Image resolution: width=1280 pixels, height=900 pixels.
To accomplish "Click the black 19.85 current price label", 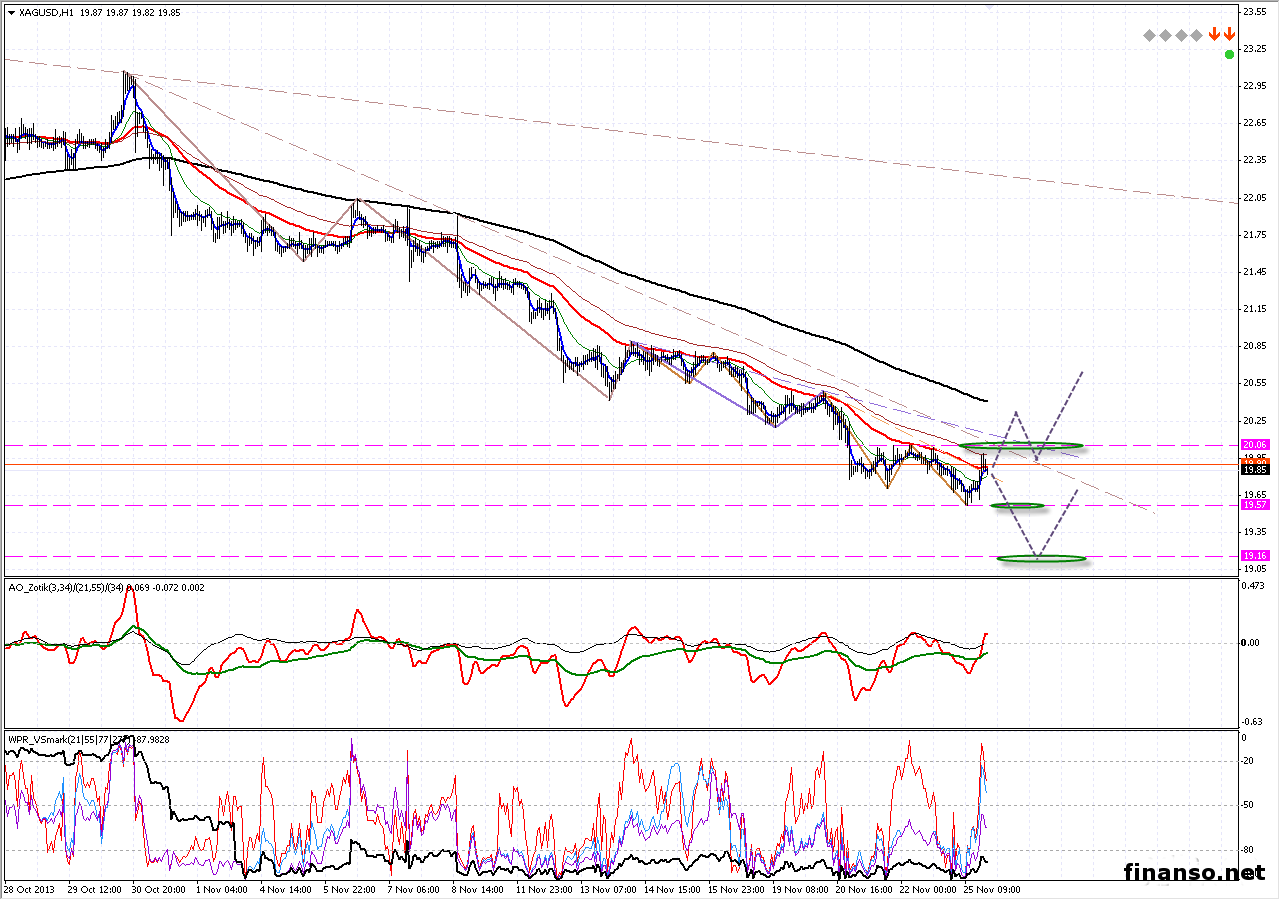I will pyautogui.click(x=1254, y=468).
